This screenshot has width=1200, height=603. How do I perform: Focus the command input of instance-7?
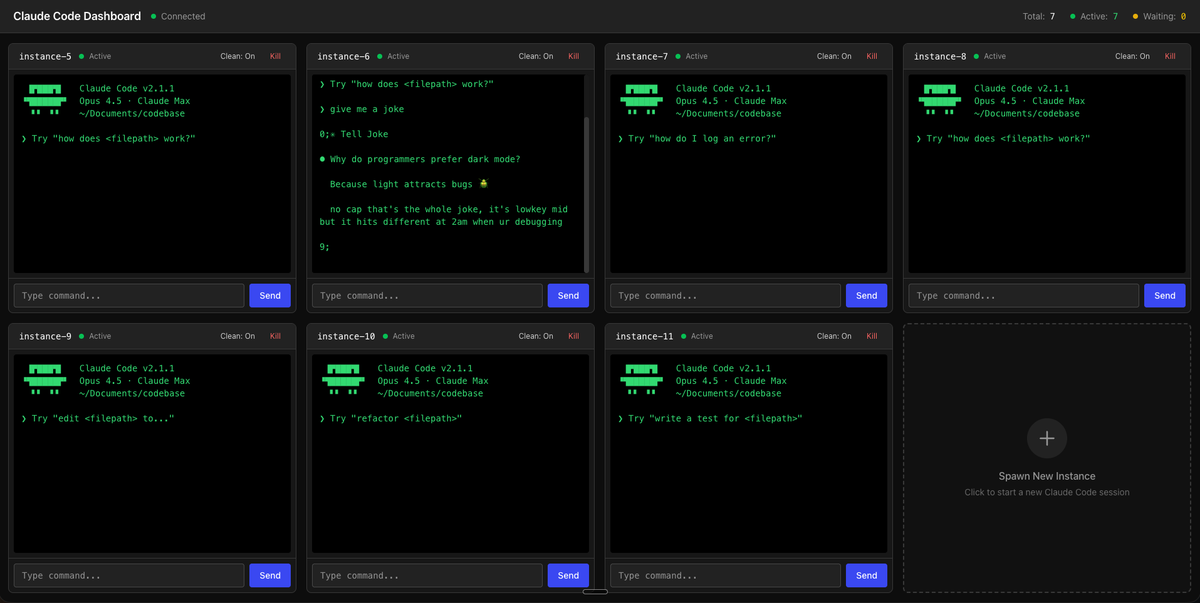[x=726, y=295]
